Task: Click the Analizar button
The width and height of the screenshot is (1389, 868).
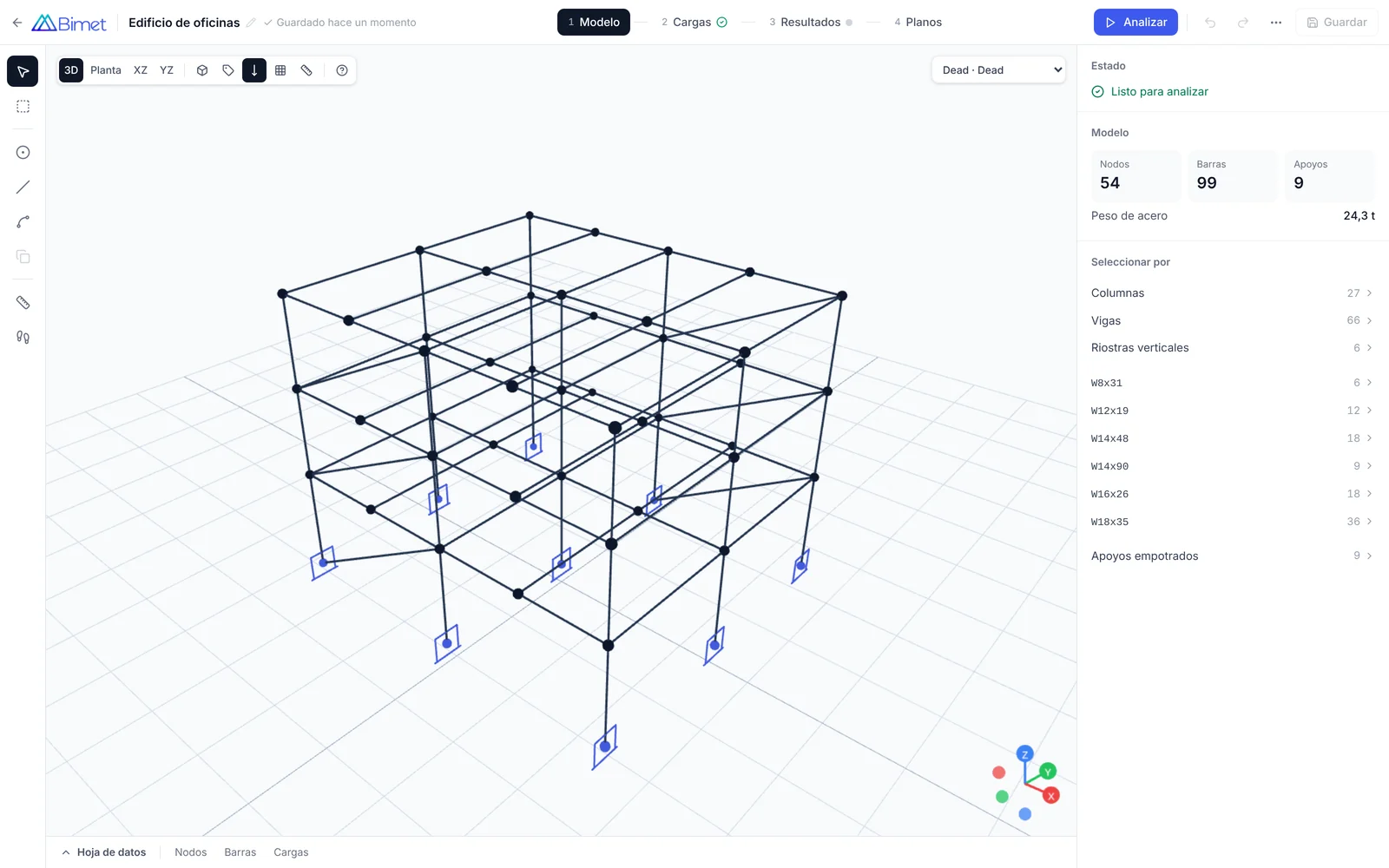Action: (1136, 23)
